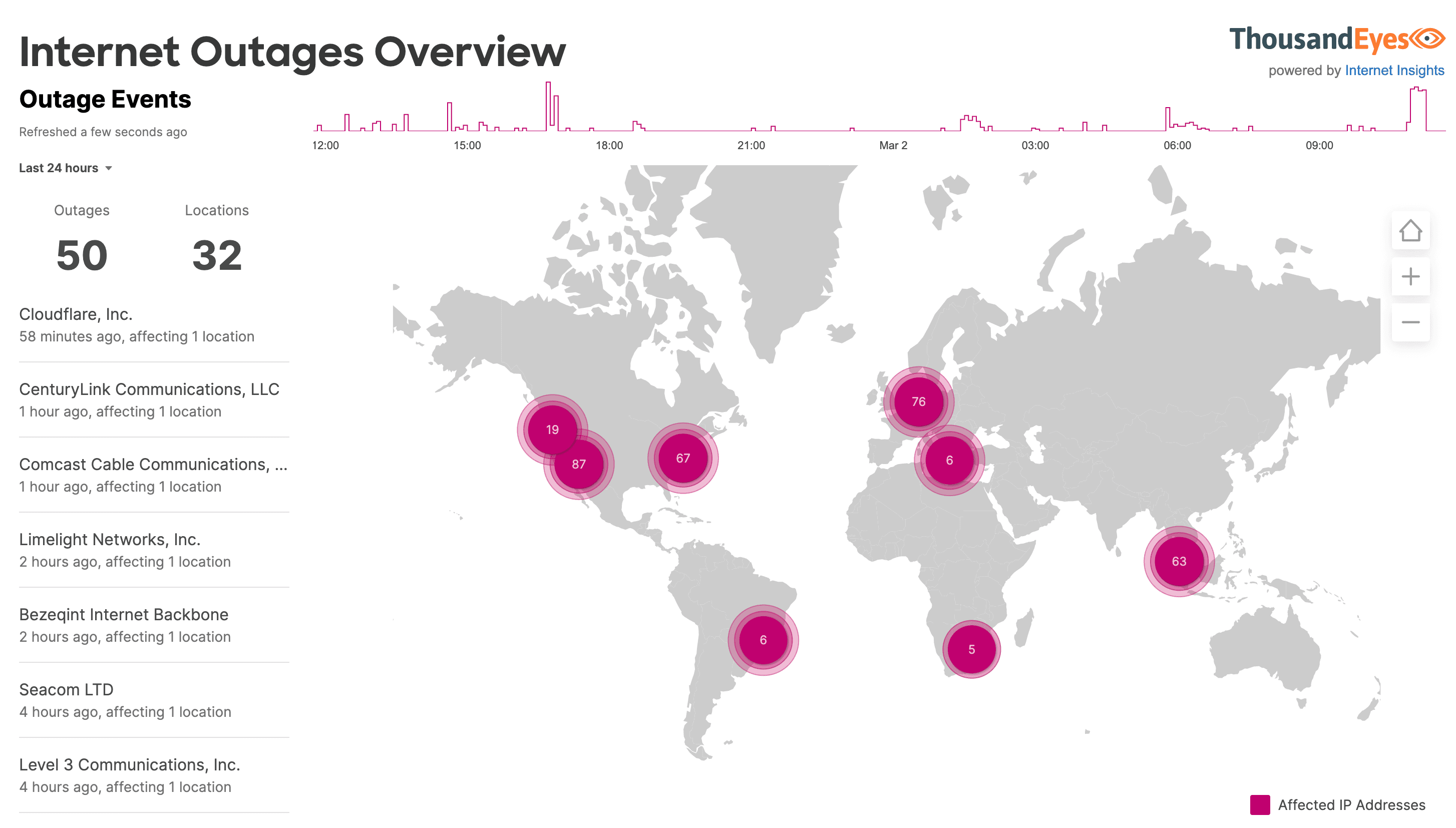Image resolution: width=1456 pixels, height=828 pixels.
Task: Click the Outages count 50
Action: (x=82, y=255)
